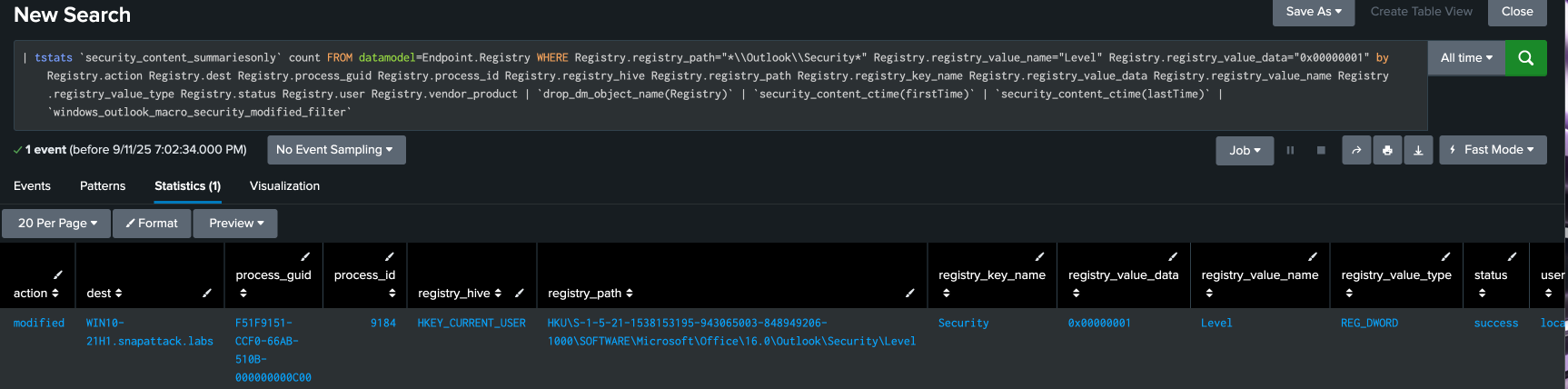Sort results by the action column

click(35, 293)
